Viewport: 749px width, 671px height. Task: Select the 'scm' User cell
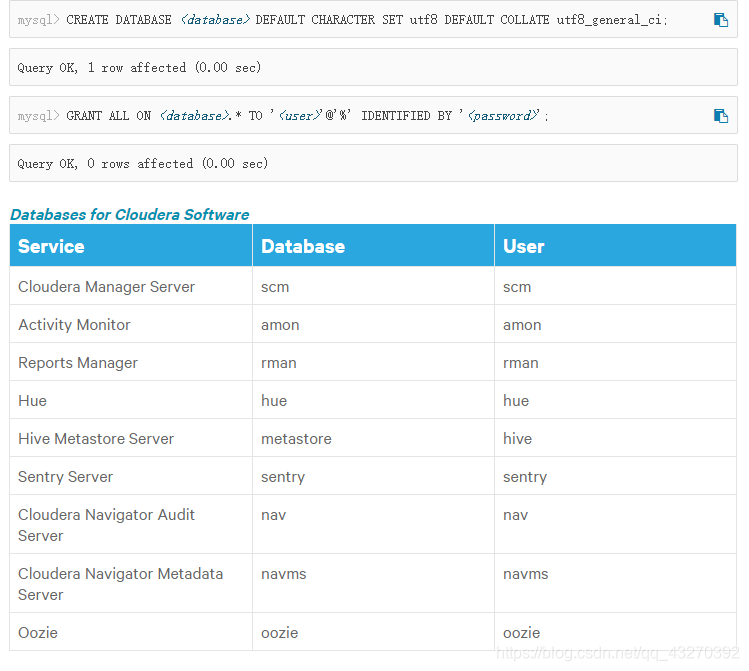pos(615,286)
